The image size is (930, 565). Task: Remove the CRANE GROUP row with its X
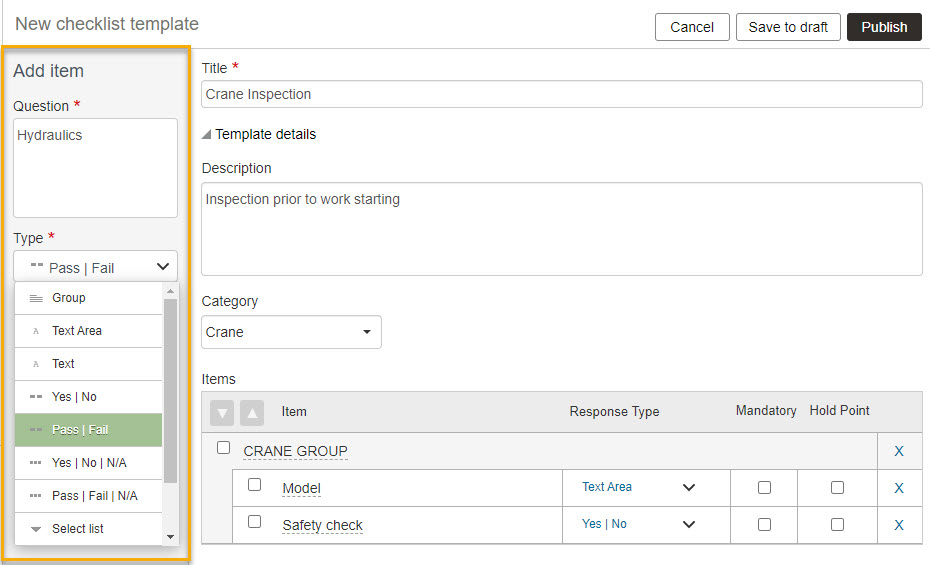coord(899,451)
